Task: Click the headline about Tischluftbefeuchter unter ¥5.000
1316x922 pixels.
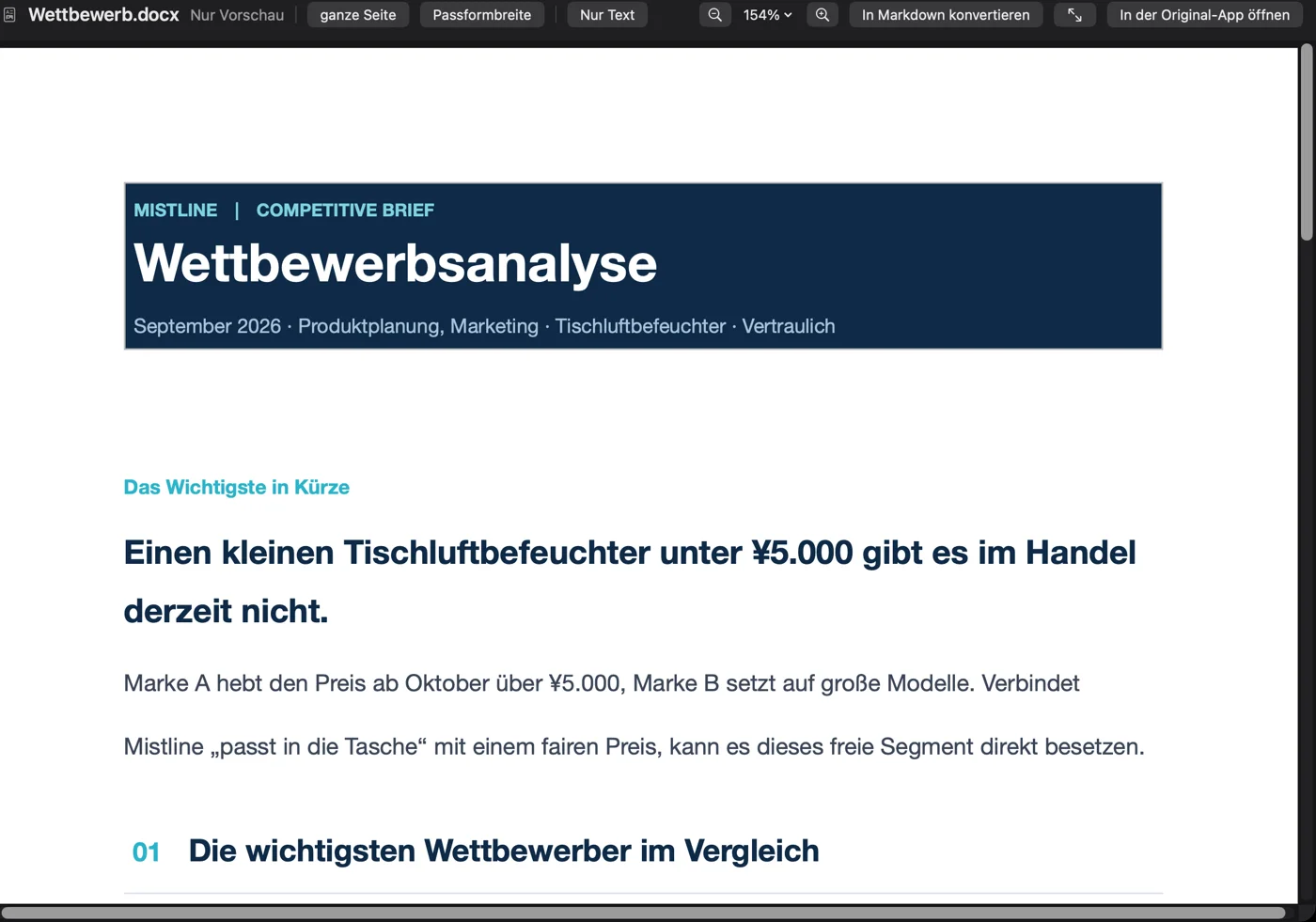Action: click(x=630, y=581)
